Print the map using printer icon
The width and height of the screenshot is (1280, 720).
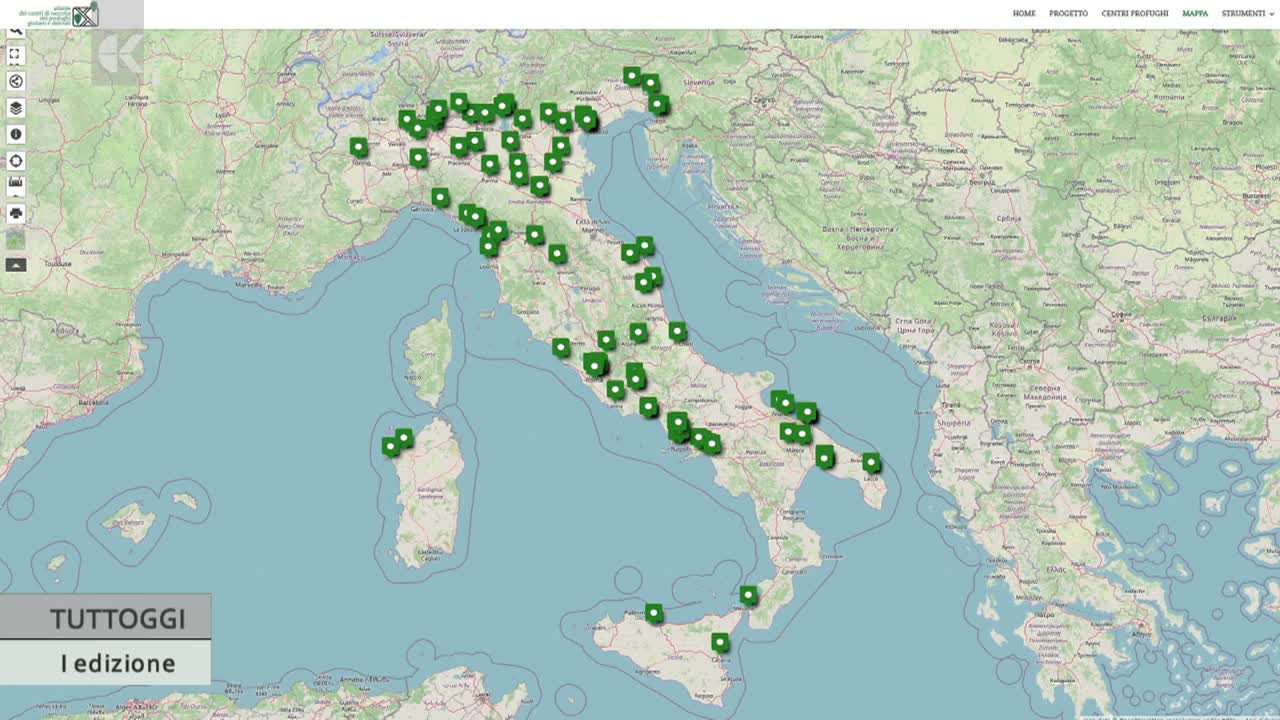(x=16, y=213)
